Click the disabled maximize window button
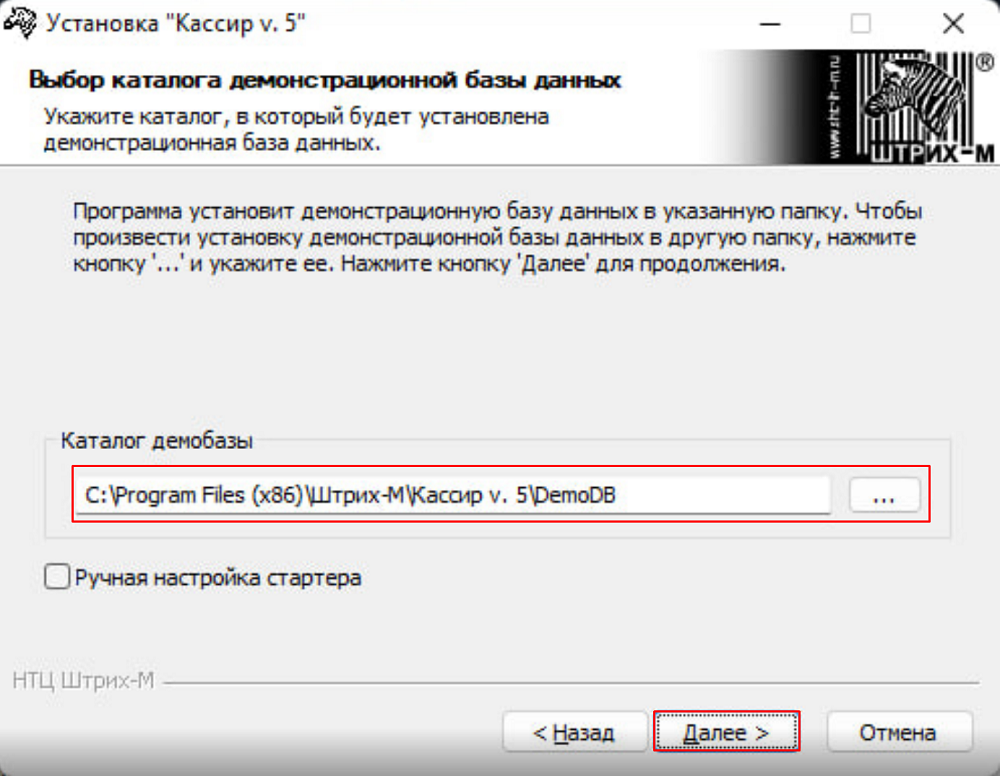 (861, 24)
